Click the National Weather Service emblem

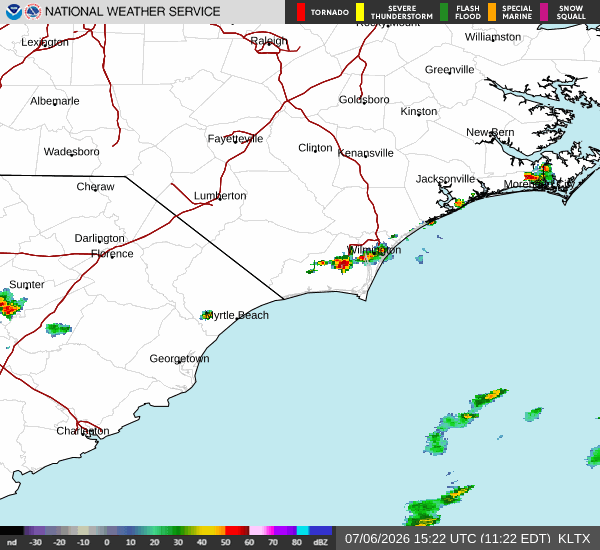(33, 12)
